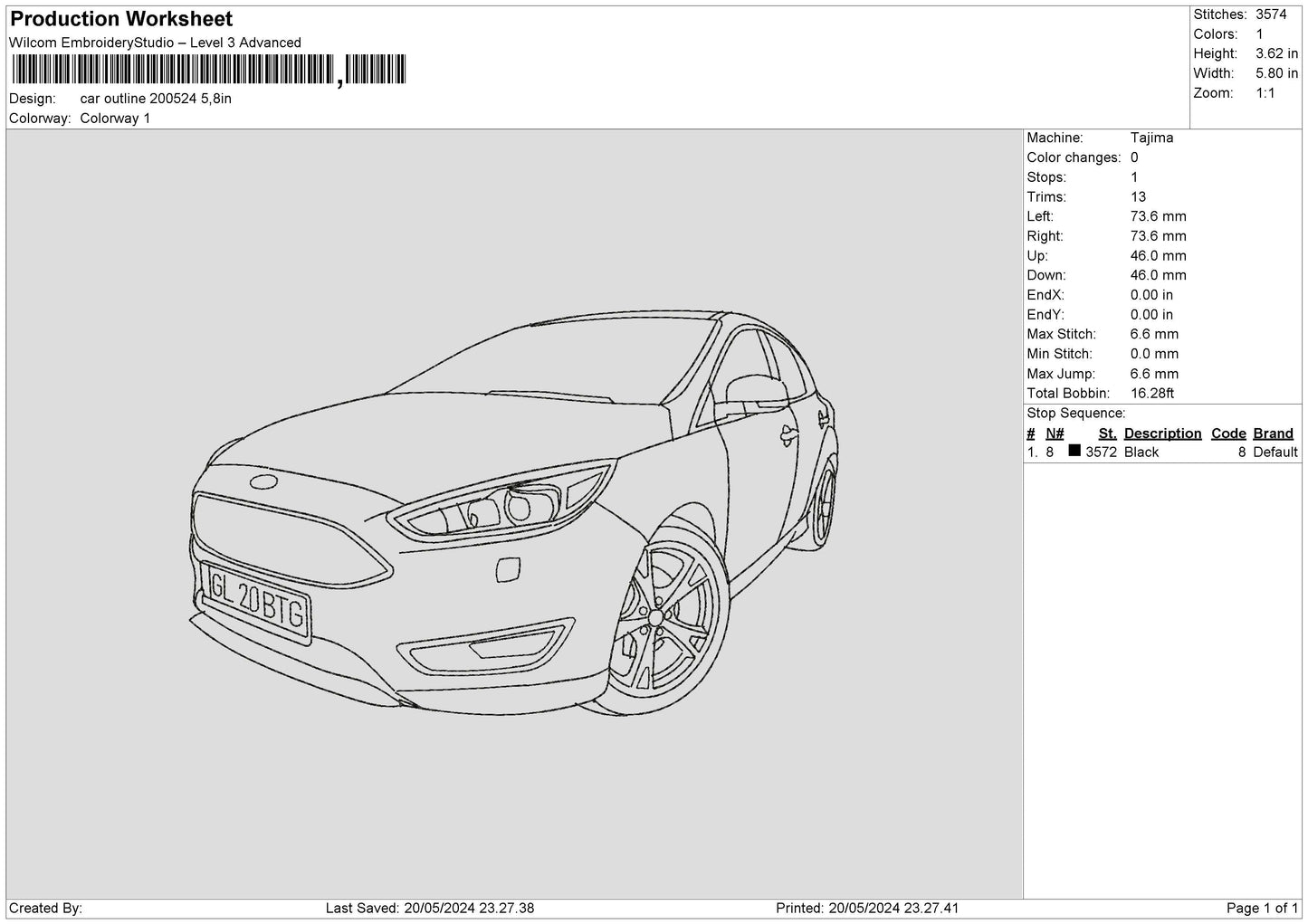Select the Width value 5.80 in
1308x924 pixels.
(x=1276, y=73)
